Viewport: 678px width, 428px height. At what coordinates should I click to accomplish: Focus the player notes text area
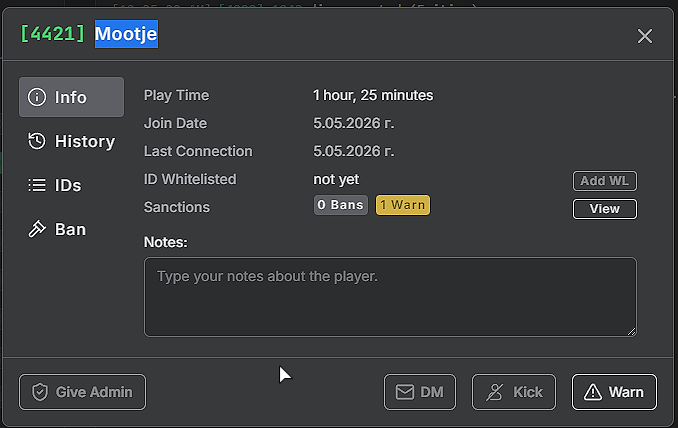[x=390, y=297]
